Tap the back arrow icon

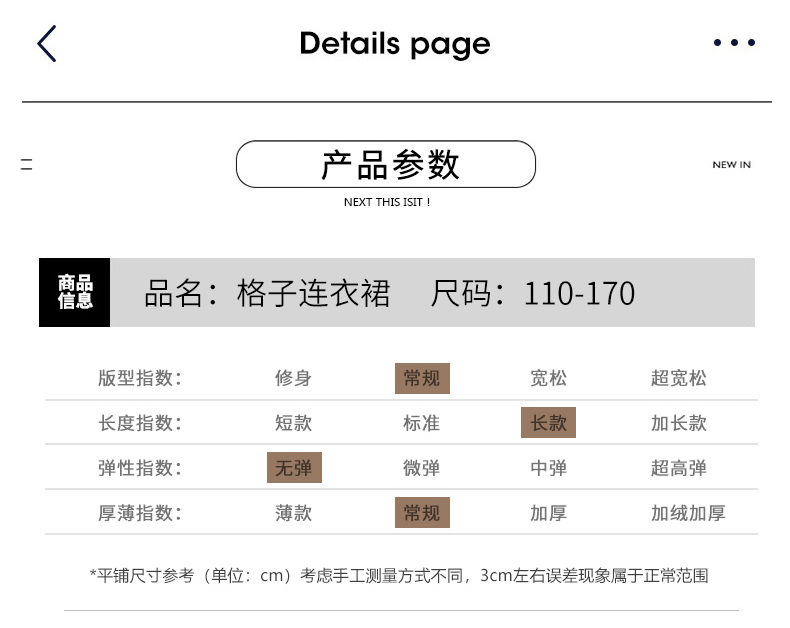tap(47, 43)
